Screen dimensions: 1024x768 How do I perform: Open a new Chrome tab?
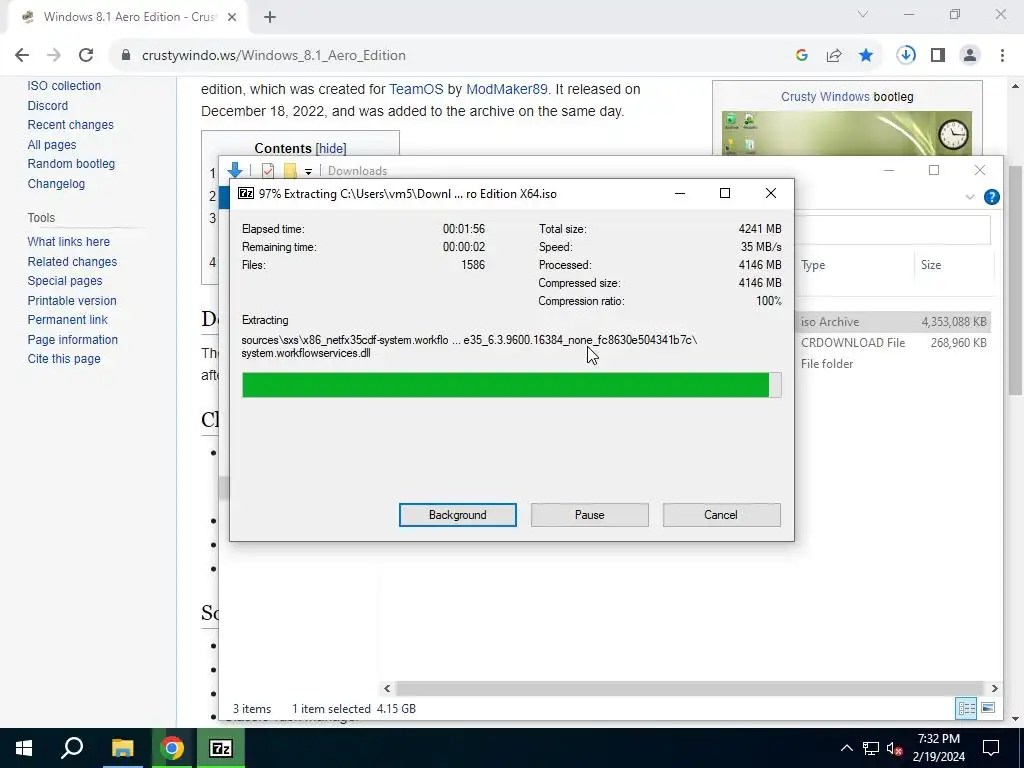pyautogui.click(x=270, y=18)
